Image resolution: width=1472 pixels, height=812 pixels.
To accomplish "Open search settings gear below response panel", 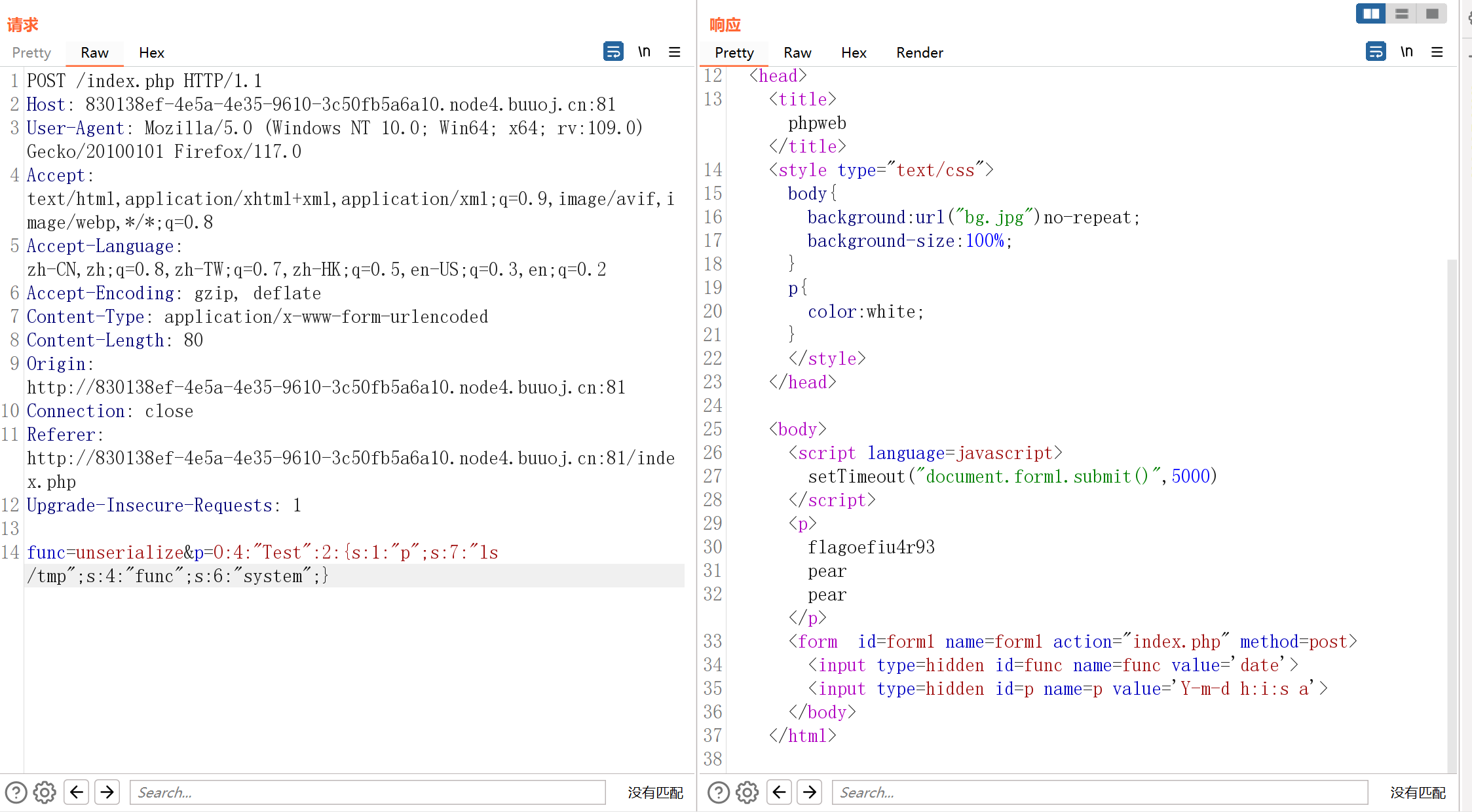I will point(747,792).
